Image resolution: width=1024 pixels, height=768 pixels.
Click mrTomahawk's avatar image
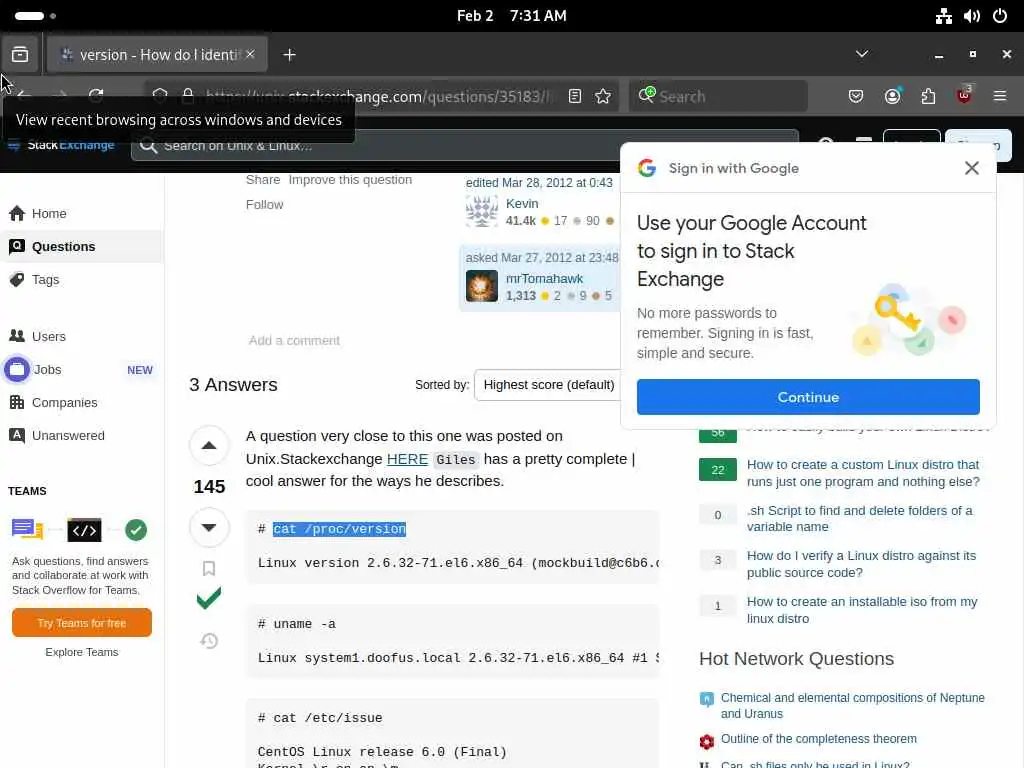(482, 286)
